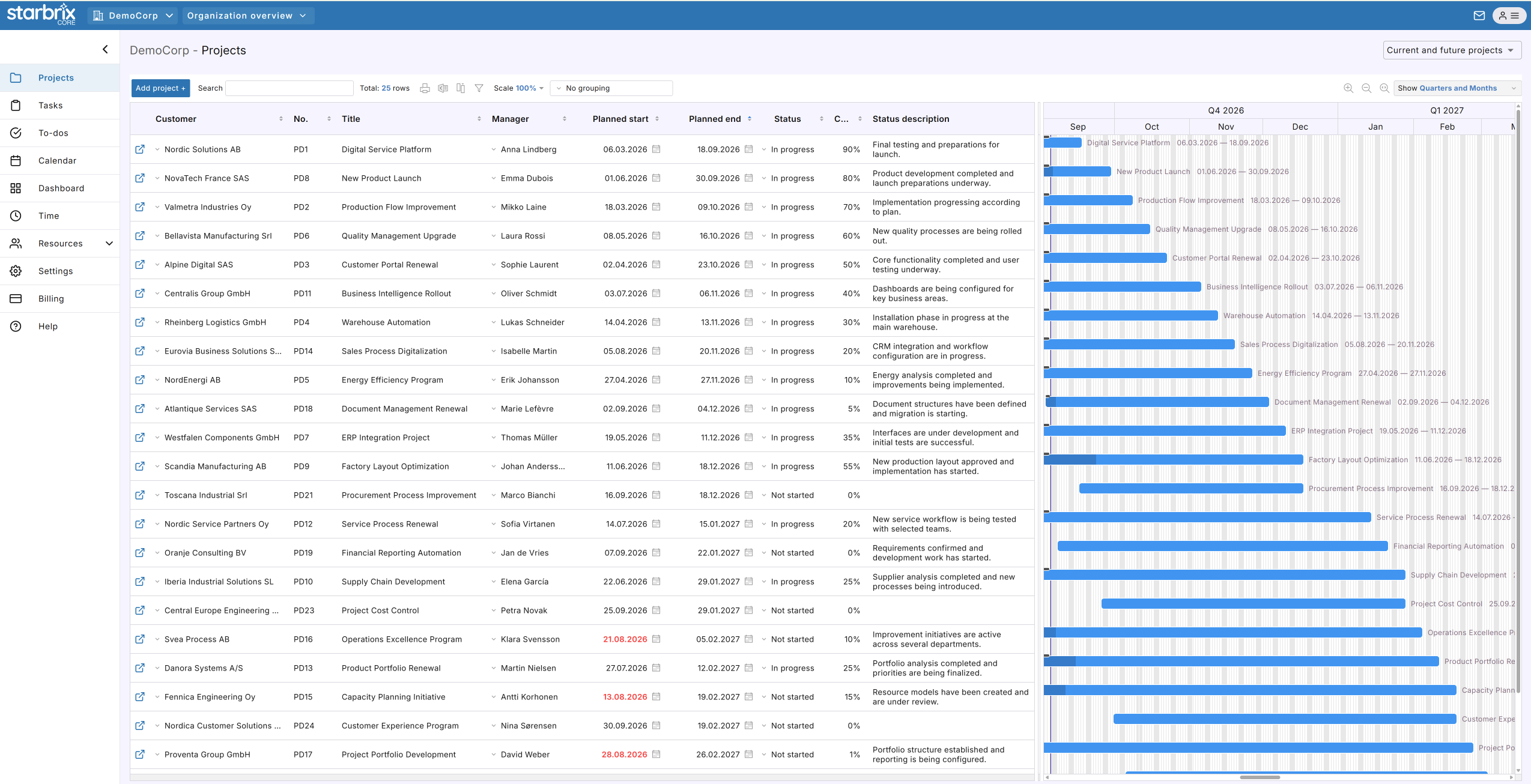Open the No grouping dropdown
Screen dimensions: 1531x784
click(x=611, y=88)
